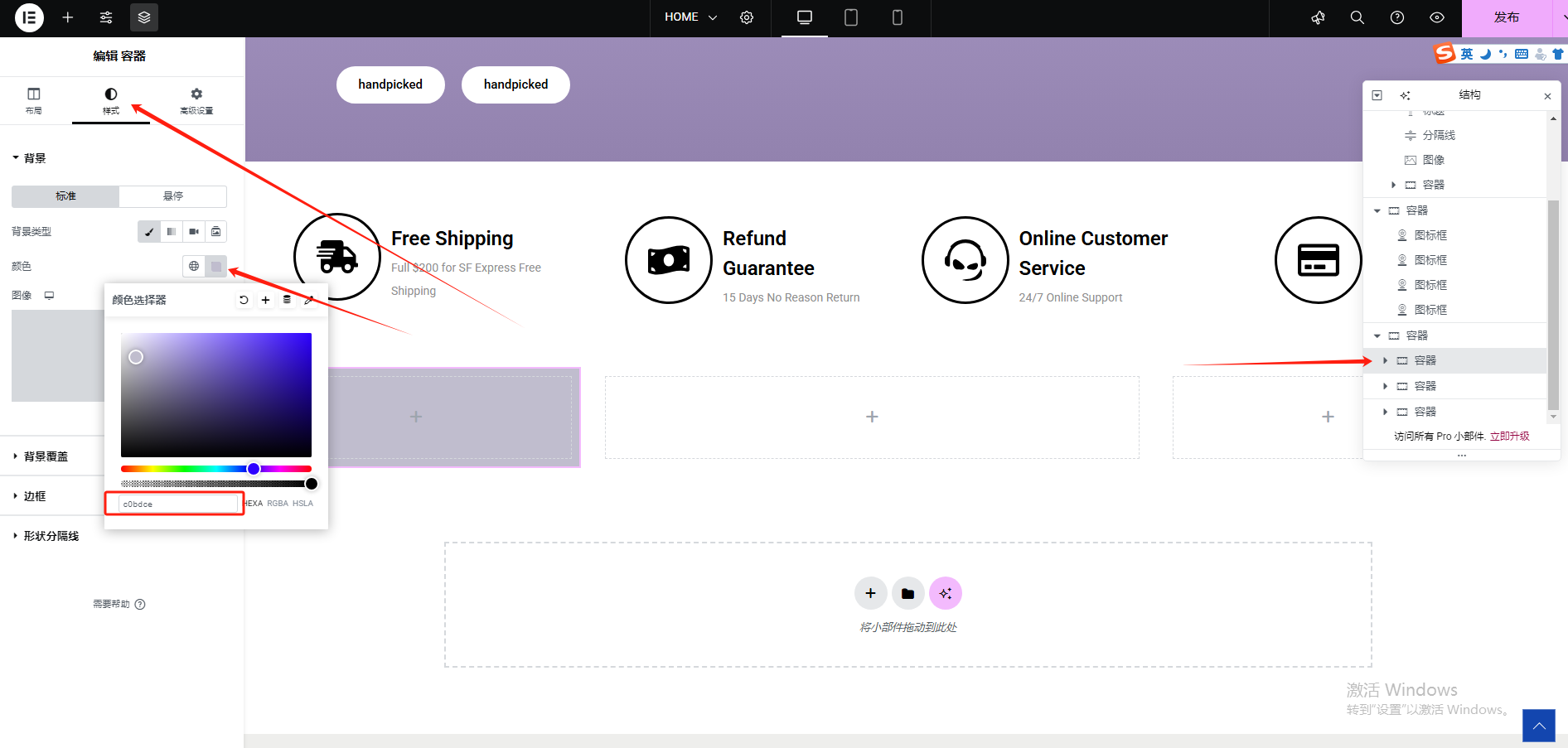1568x748 pixels.
Task: Expand the 背景覆盖 section
Action: [x=46, y=456]
